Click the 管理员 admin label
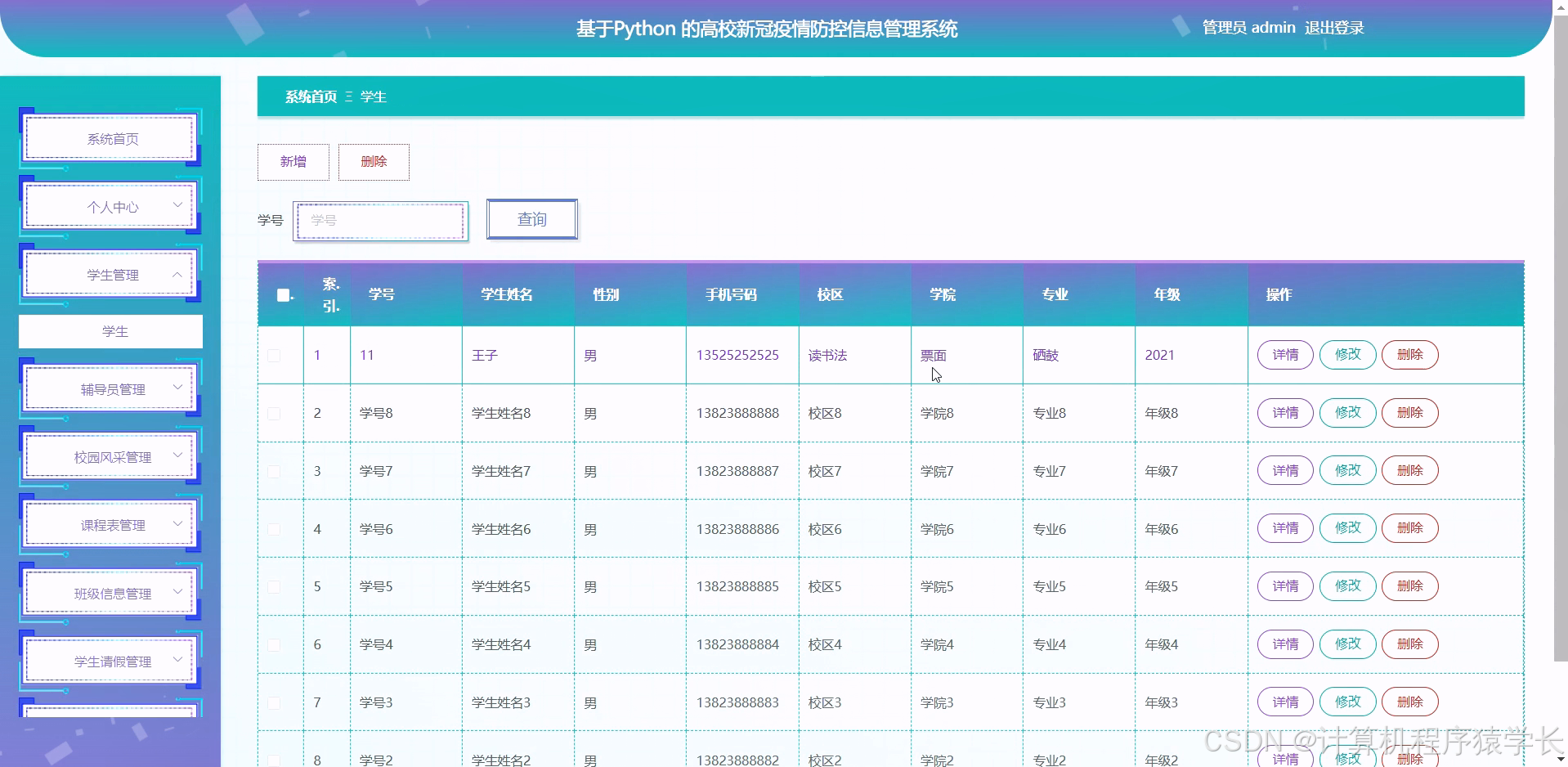 coord(1248,28)
